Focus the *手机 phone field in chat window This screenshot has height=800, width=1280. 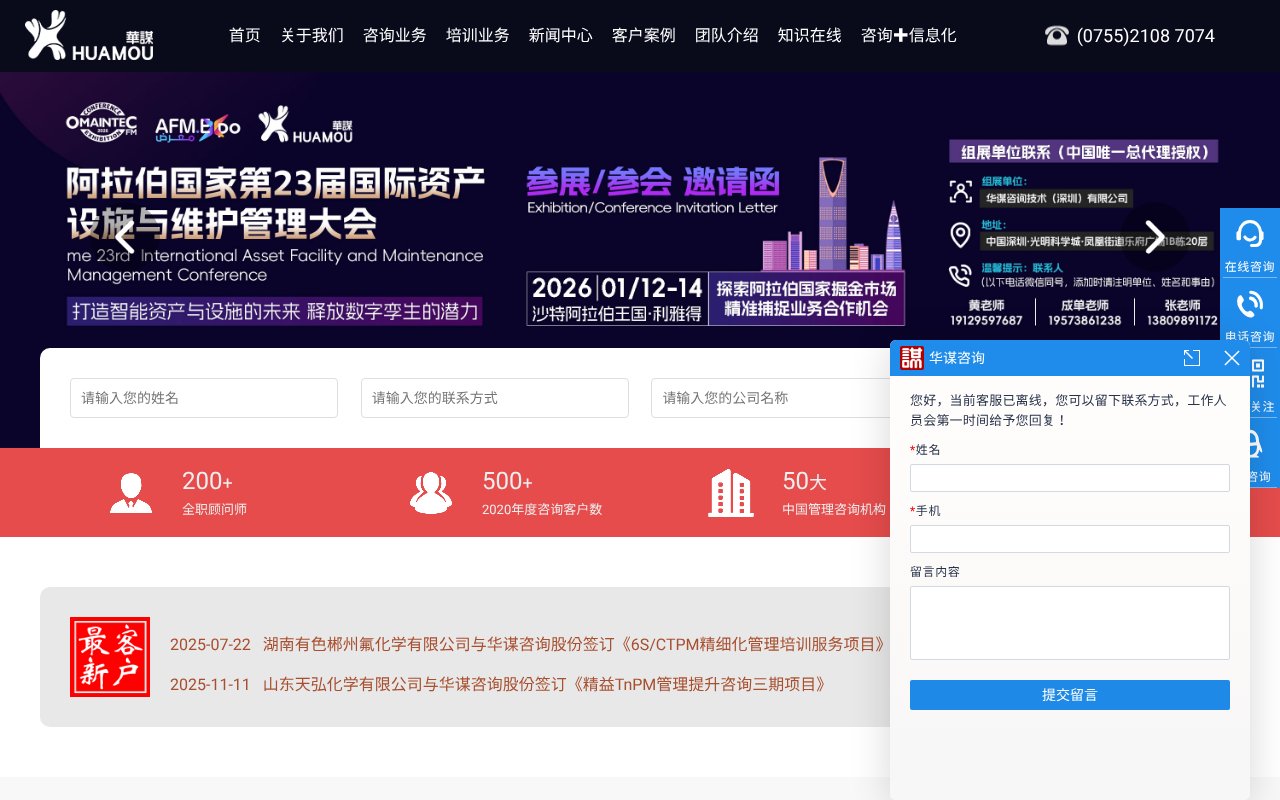pyautogui.click(x=1069, y=538)
